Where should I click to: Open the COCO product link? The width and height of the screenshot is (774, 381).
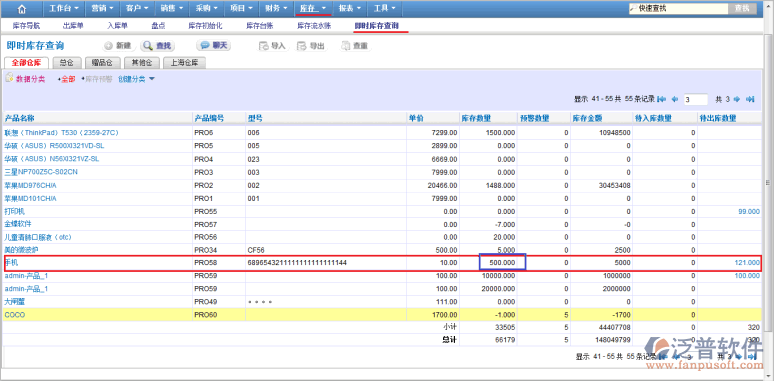pyautogui.click(x=15, y=314)
